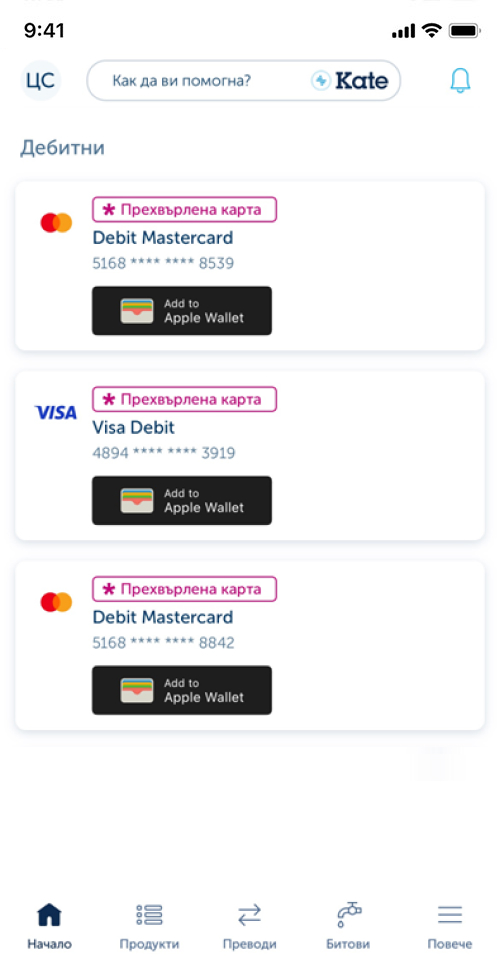Open Debit Mastercard 5168 **** **** 8842 details
Screen dimensions: 500x958
pos(250,645)
